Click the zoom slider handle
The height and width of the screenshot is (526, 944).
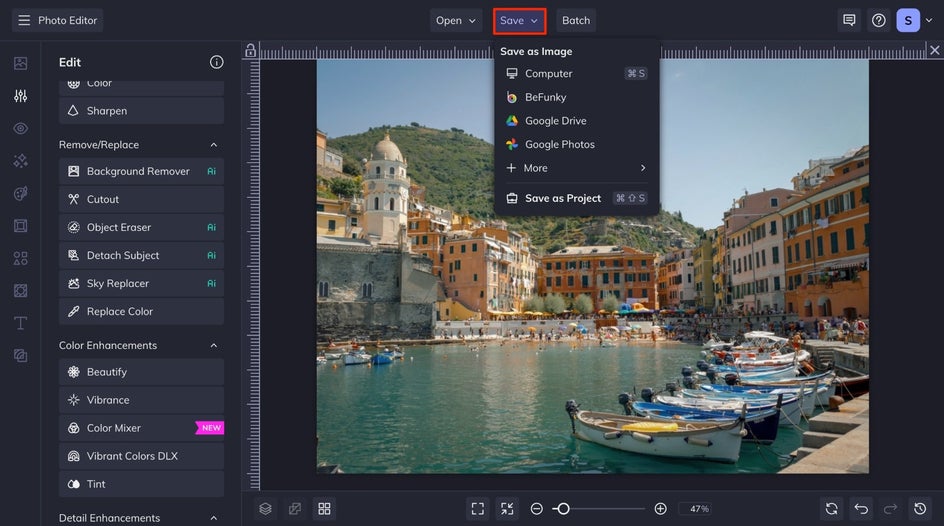563,509
